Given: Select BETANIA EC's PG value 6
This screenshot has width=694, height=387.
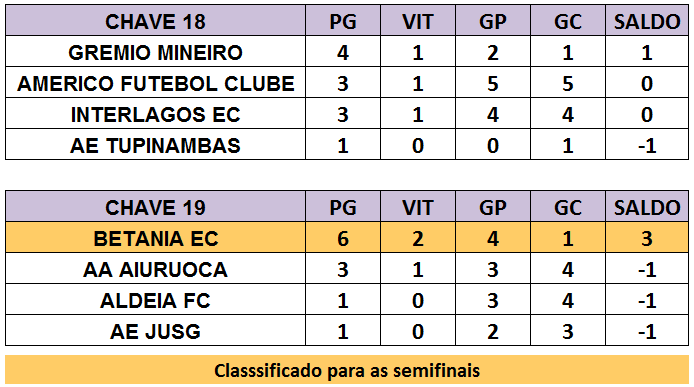Looking at the screenshot, I should [343, 237].
